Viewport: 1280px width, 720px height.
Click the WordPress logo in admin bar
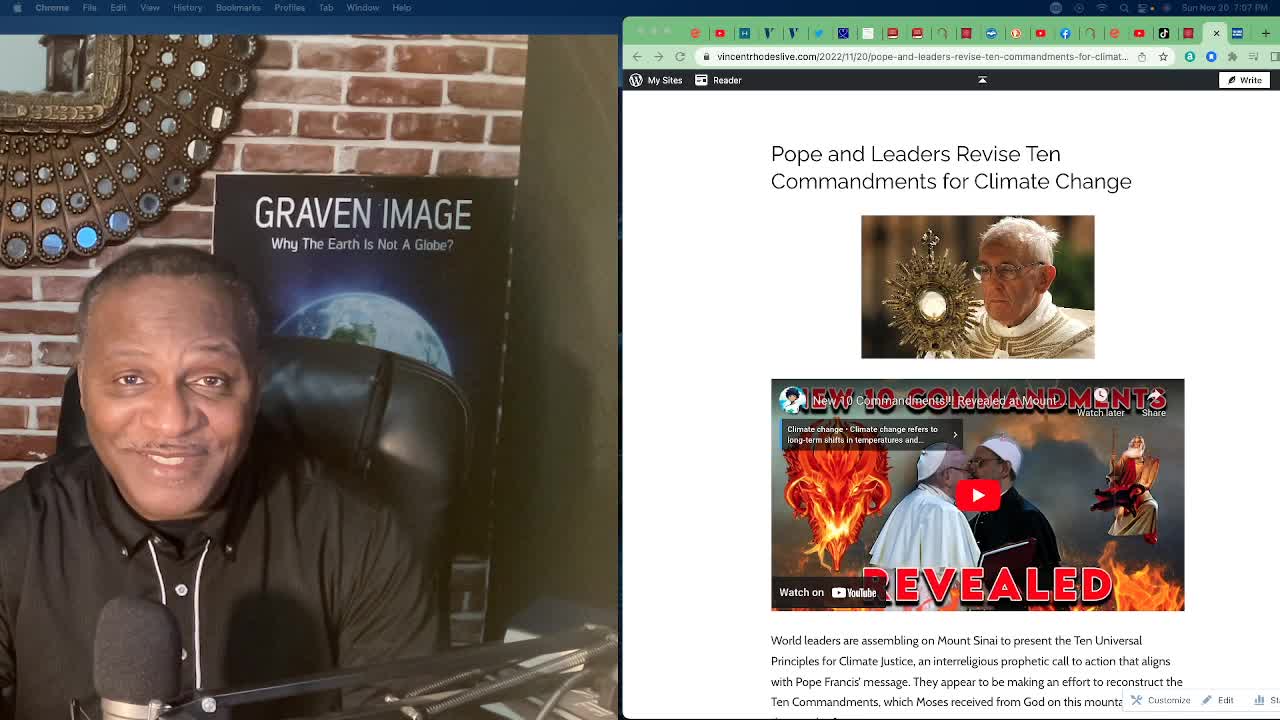[x=636, y=80]
